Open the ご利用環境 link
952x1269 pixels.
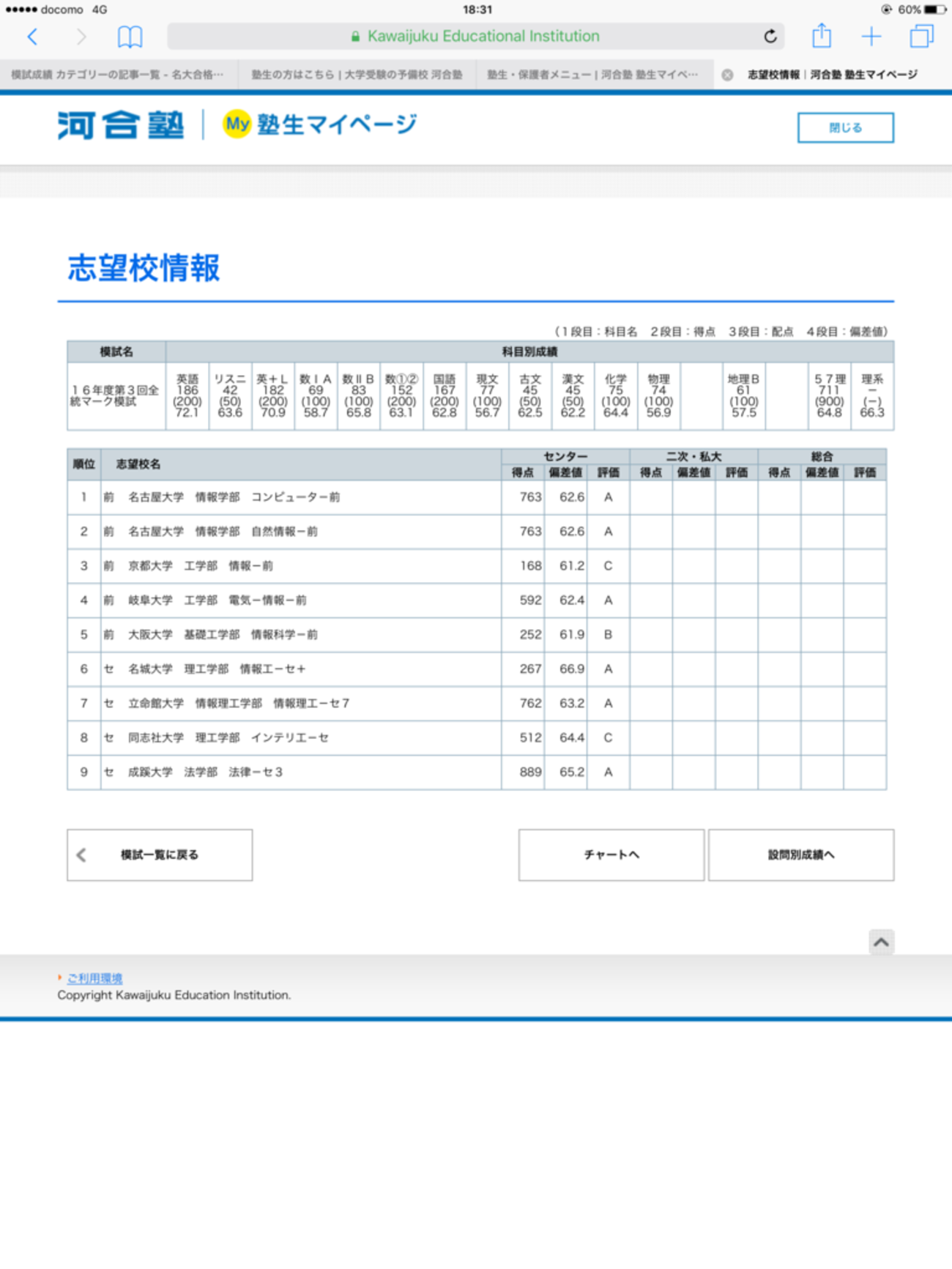[x=94, y=978]
